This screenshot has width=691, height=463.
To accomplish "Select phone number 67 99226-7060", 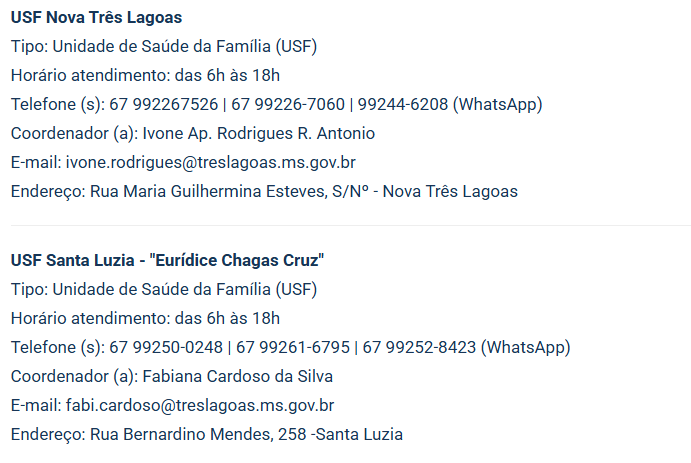I will click(x=290, y=105).
